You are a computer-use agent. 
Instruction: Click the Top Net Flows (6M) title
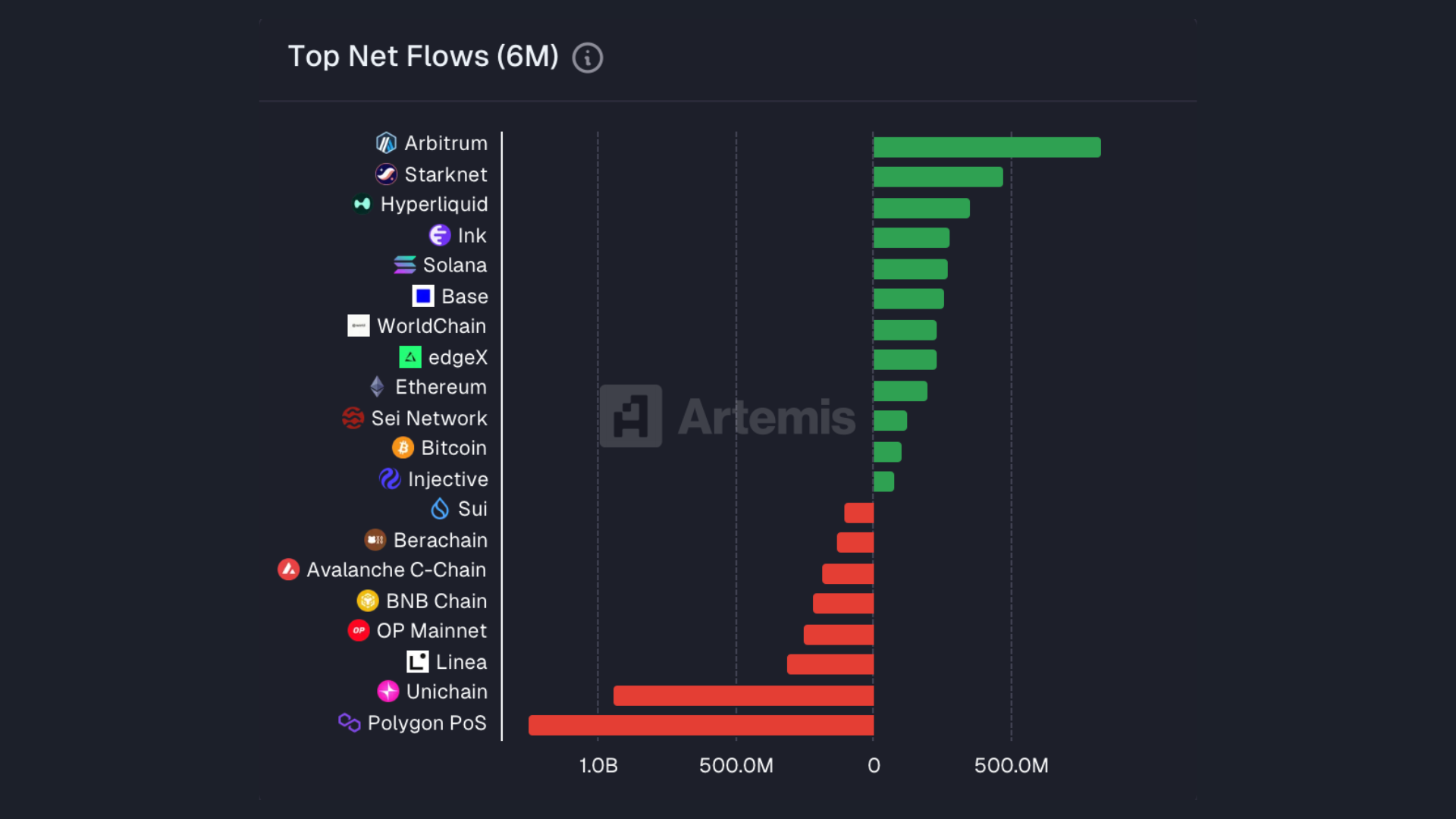(423, 57)
